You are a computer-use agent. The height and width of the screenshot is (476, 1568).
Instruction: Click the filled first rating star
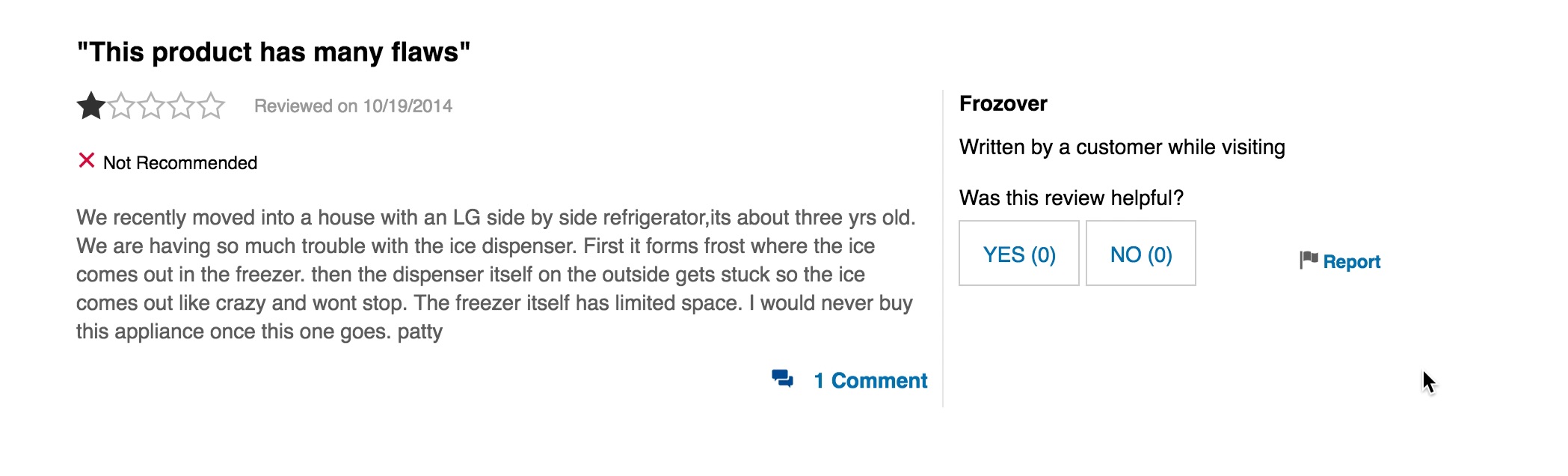(91, 106)
